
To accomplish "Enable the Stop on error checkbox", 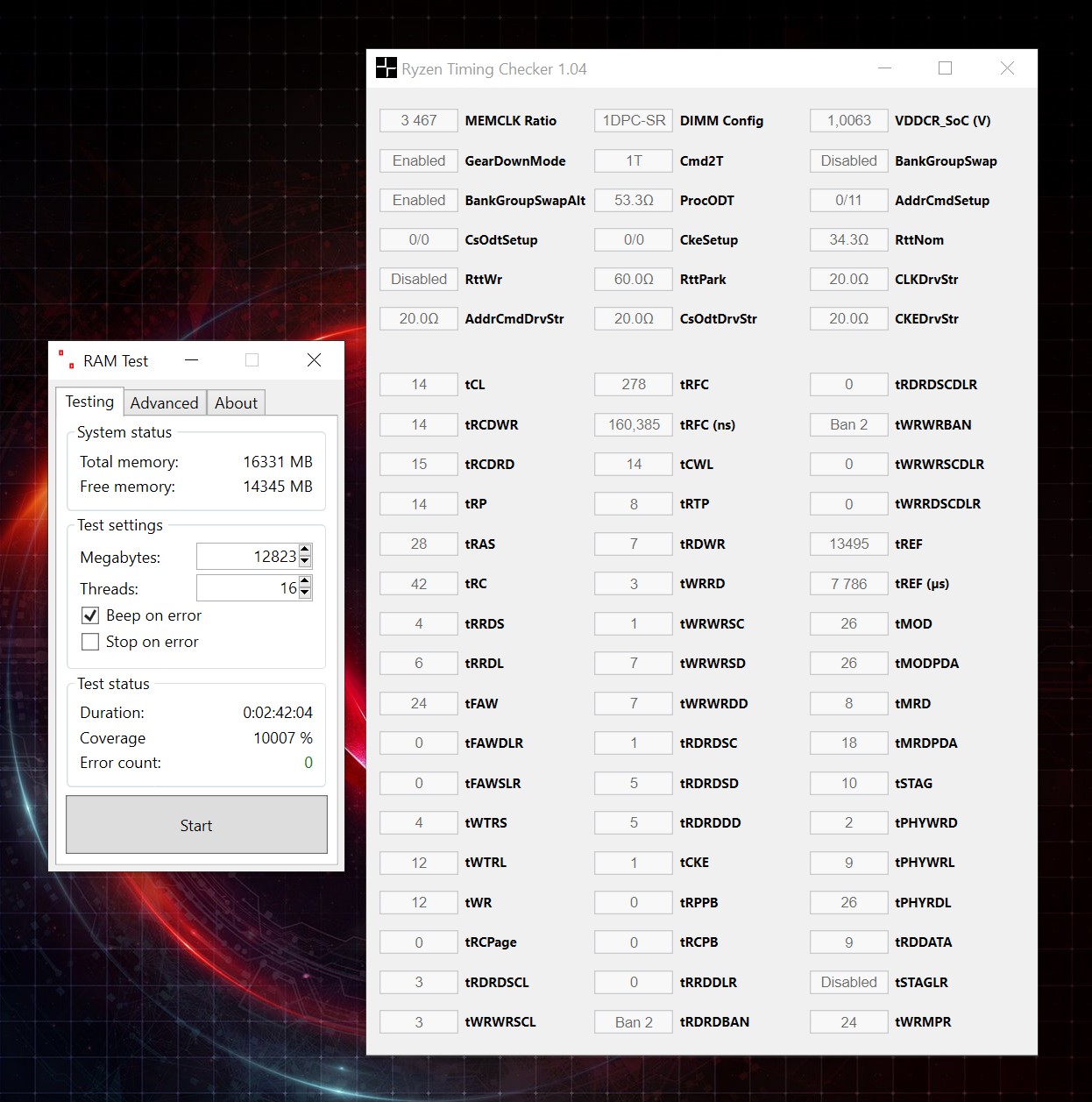I will pyautogui.click(x=89, y=642).
